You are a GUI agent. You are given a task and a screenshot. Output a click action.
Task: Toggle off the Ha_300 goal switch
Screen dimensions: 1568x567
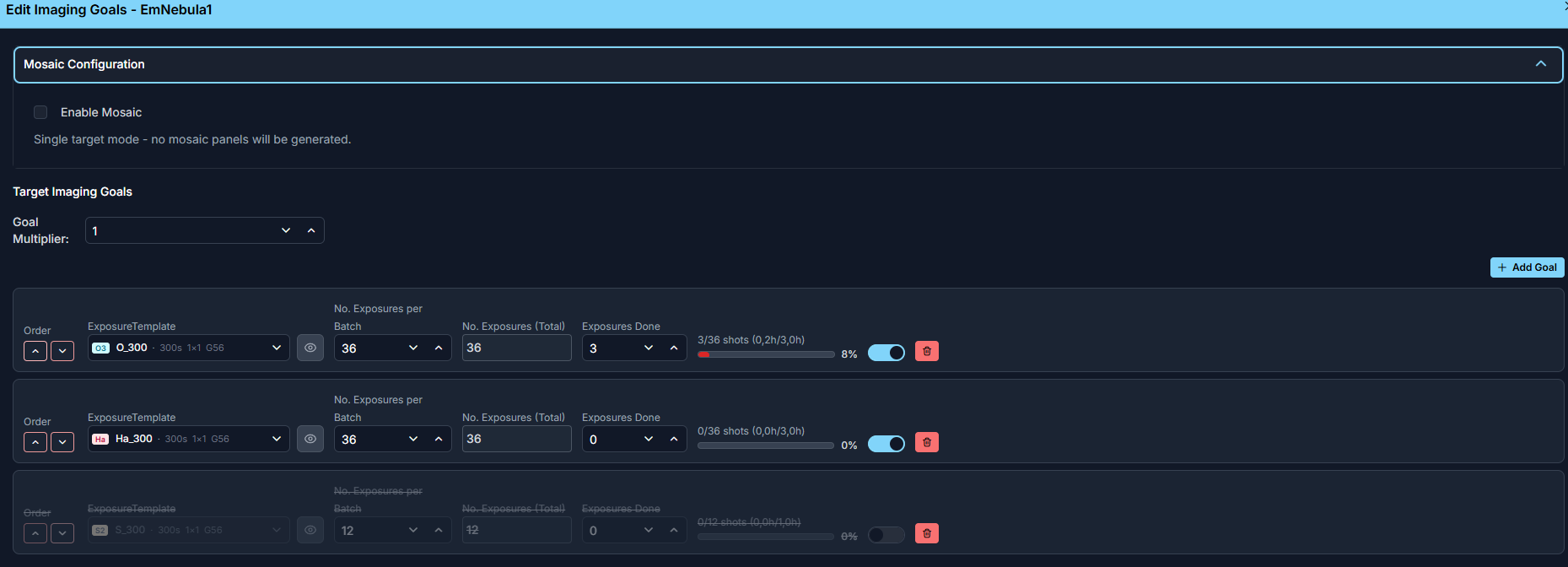click(886, 444)
